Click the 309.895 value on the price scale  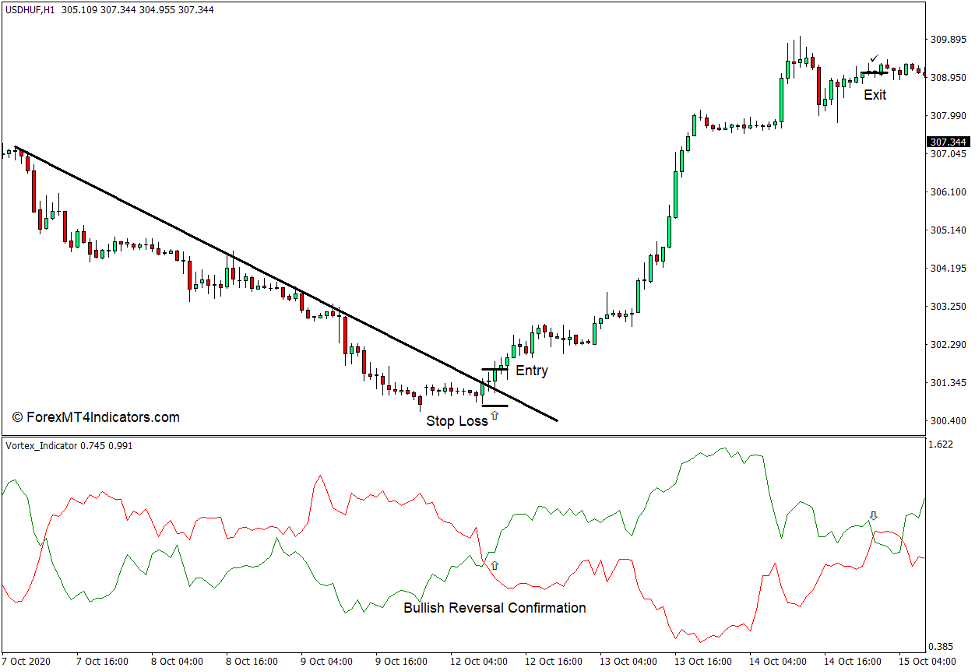tap(949, 39)
